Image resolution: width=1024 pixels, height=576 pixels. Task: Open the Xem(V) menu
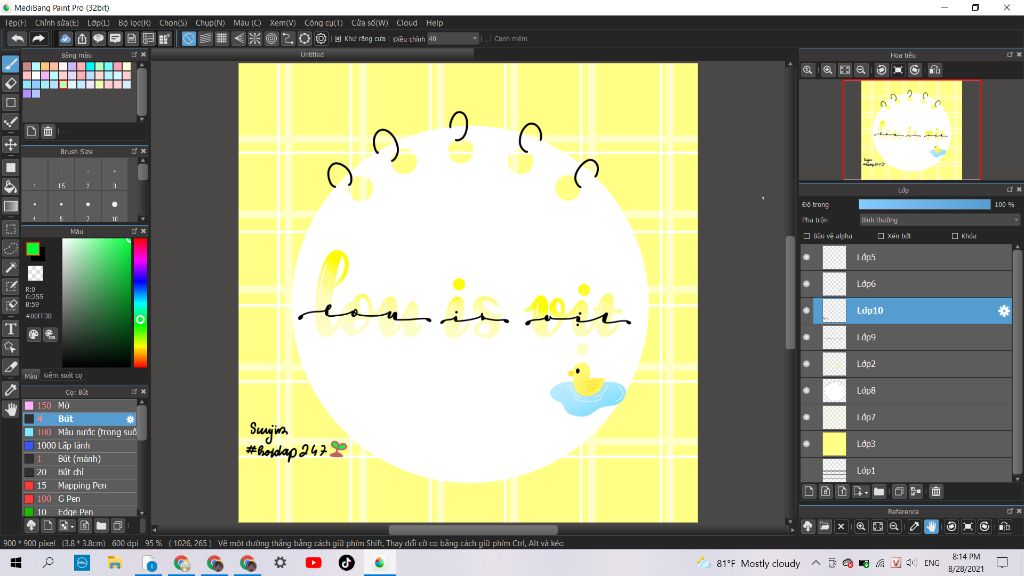click(x=283, y=23)
